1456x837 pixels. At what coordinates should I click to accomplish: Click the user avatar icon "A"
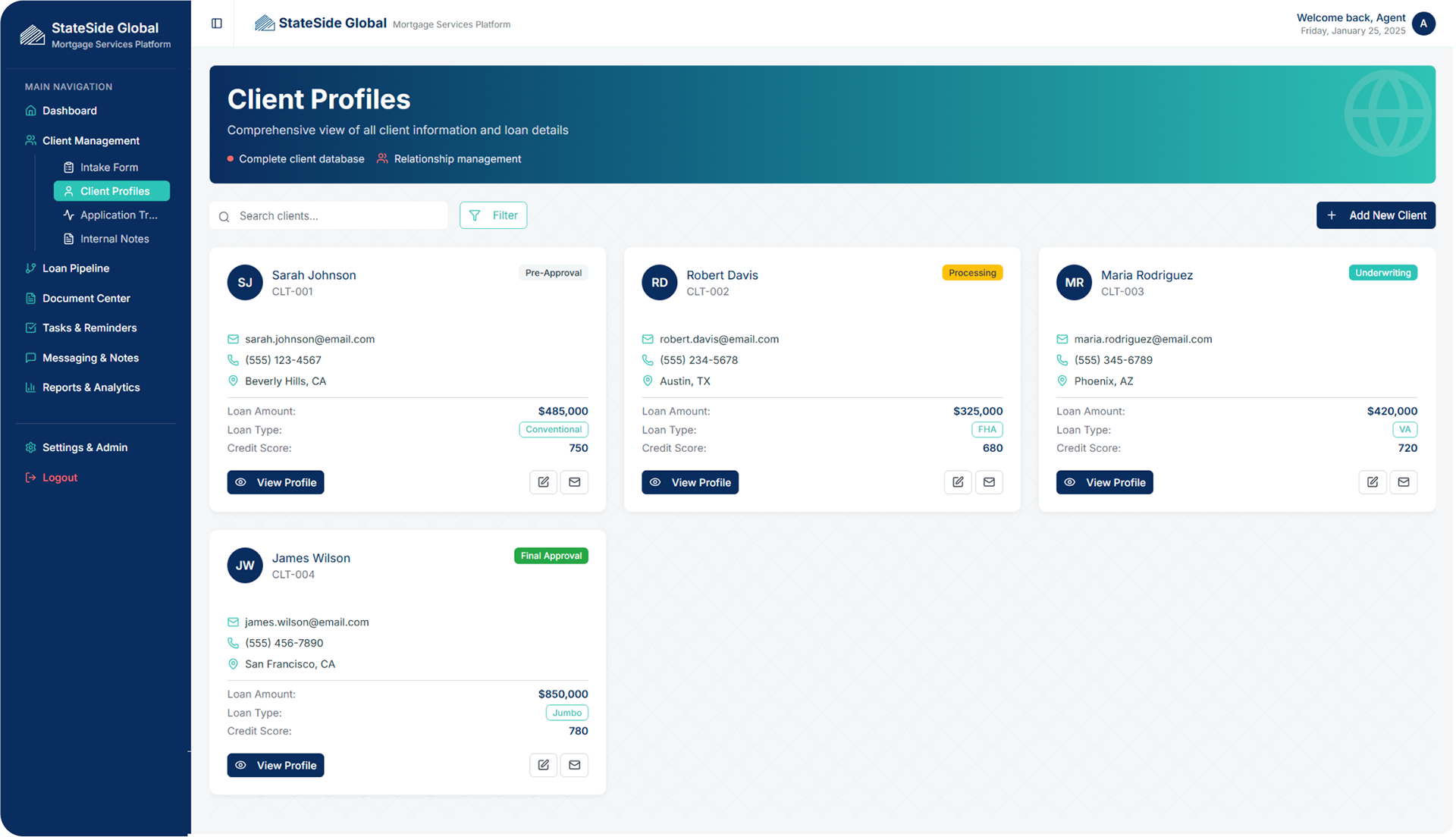pyautogui.click(x=1423, y=24)
